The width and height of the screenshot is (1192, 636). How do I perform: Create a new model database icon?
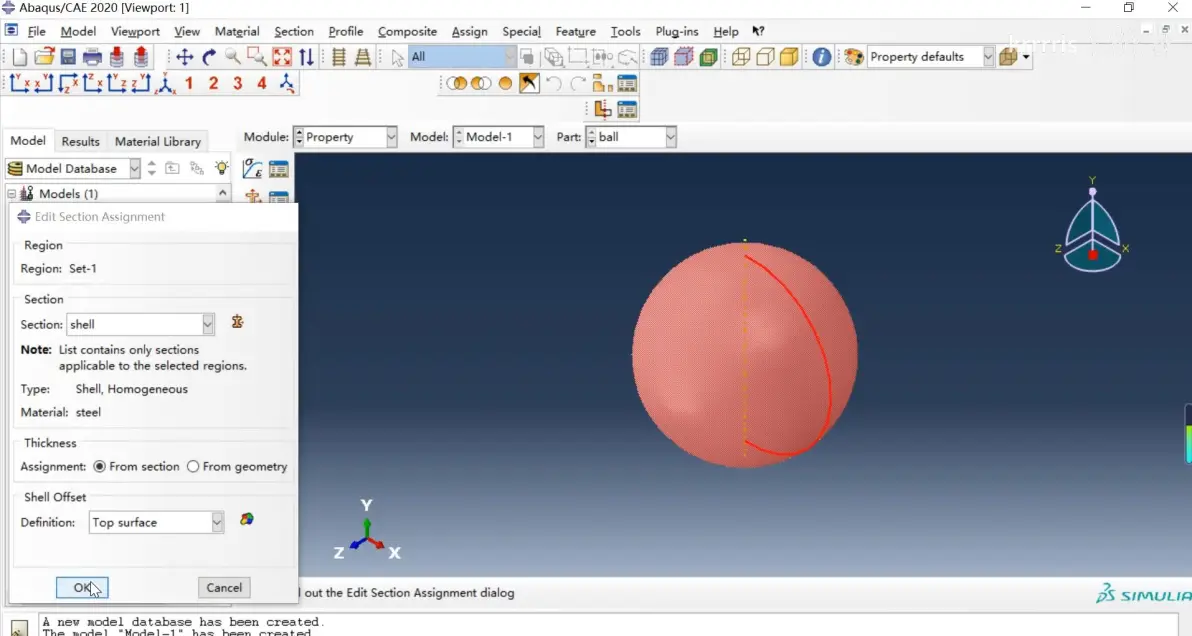[x=20, y=57]
